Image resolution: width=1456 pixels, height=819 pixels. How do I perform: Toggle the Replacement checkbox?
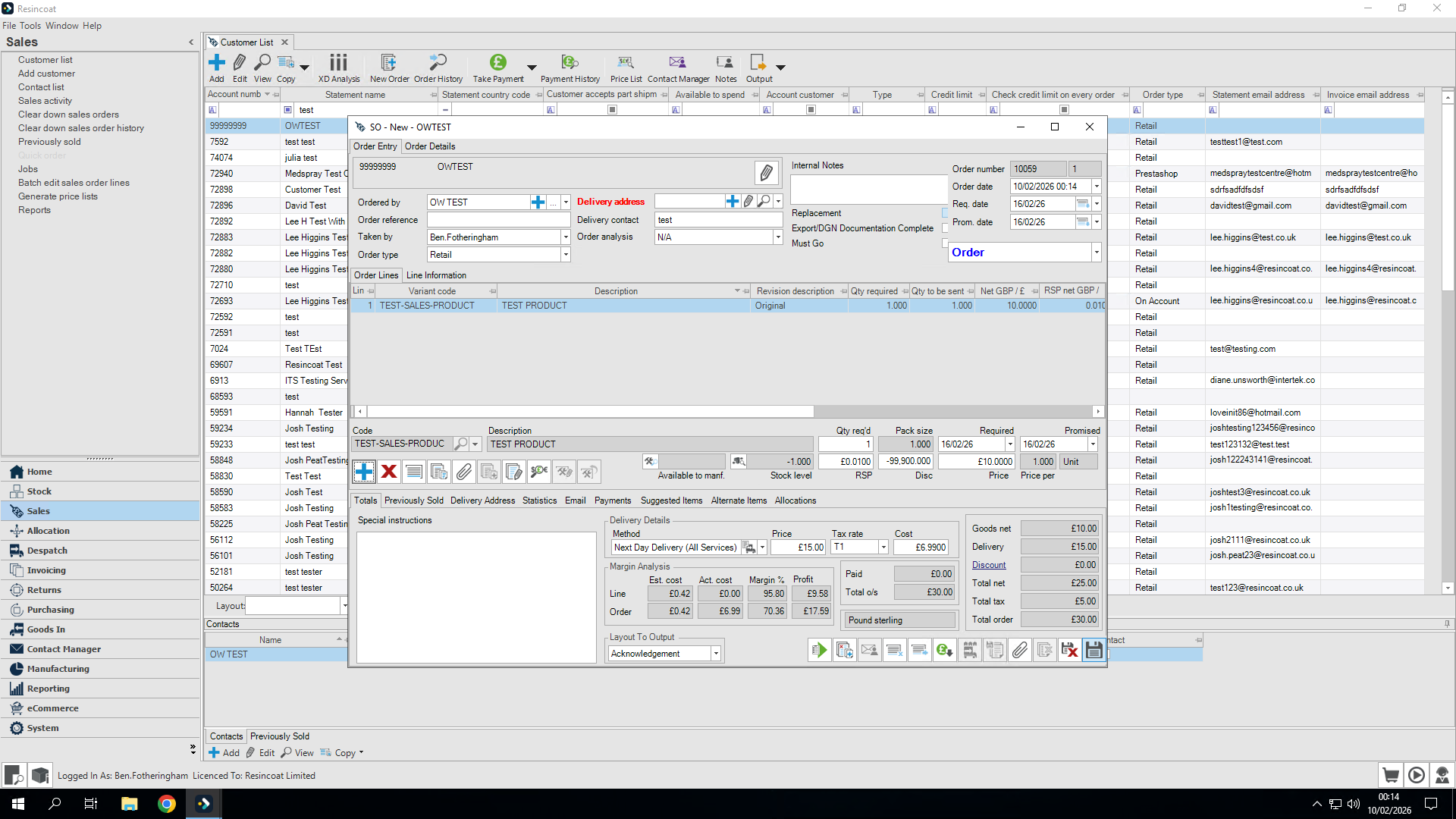coord(945,213)
